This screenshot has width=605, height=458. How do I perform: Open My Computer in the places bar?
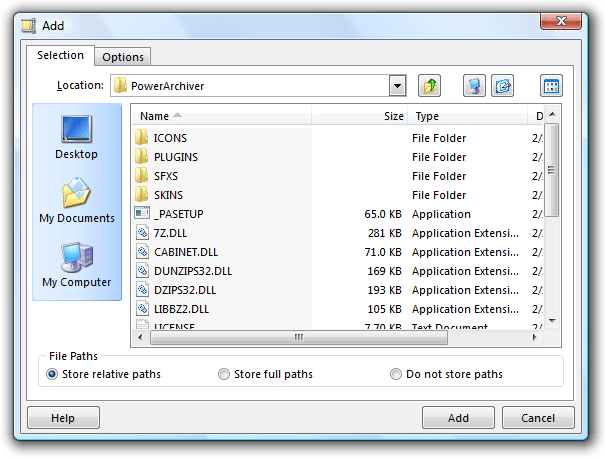coord(76,265)
